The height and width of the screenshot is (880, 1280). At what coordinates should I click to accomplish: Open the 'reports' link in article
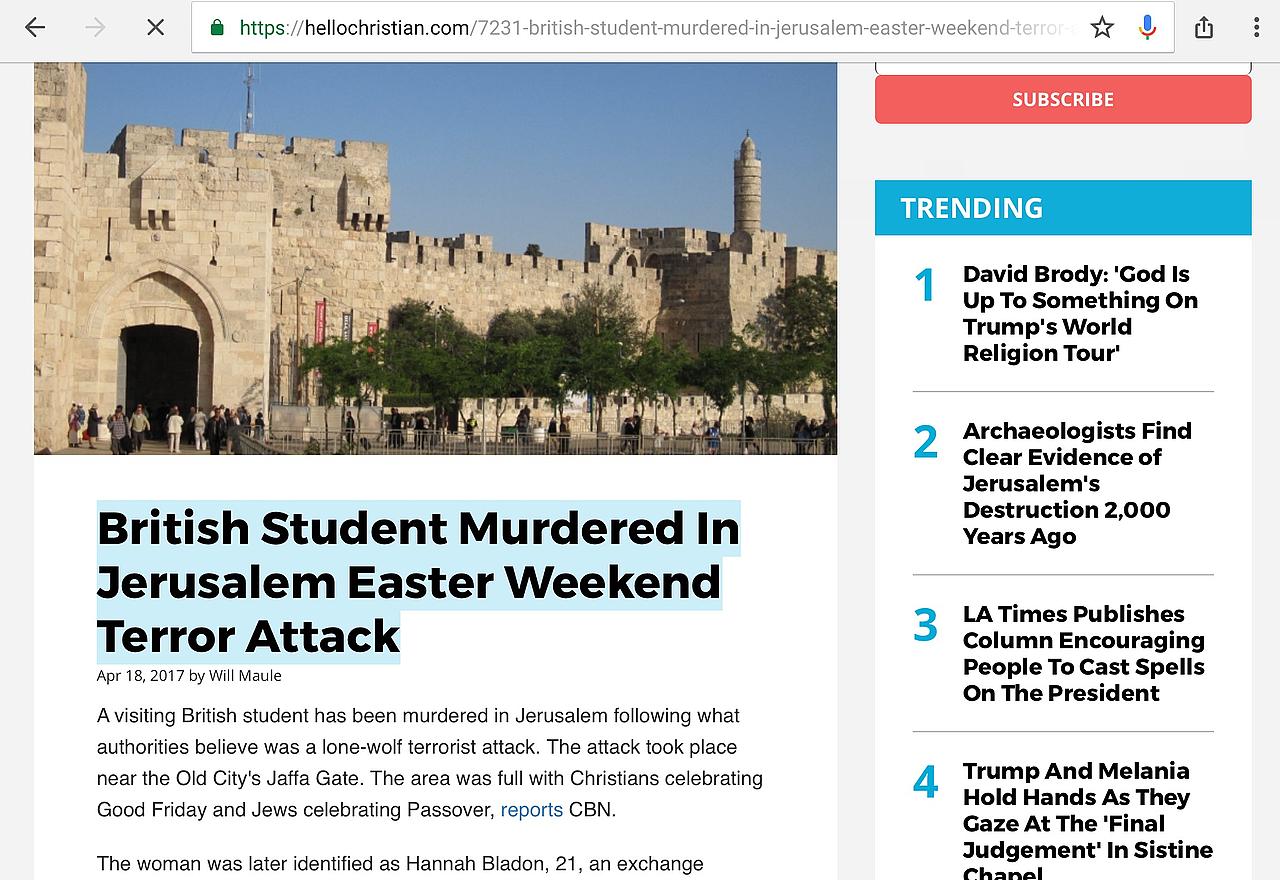531,810
